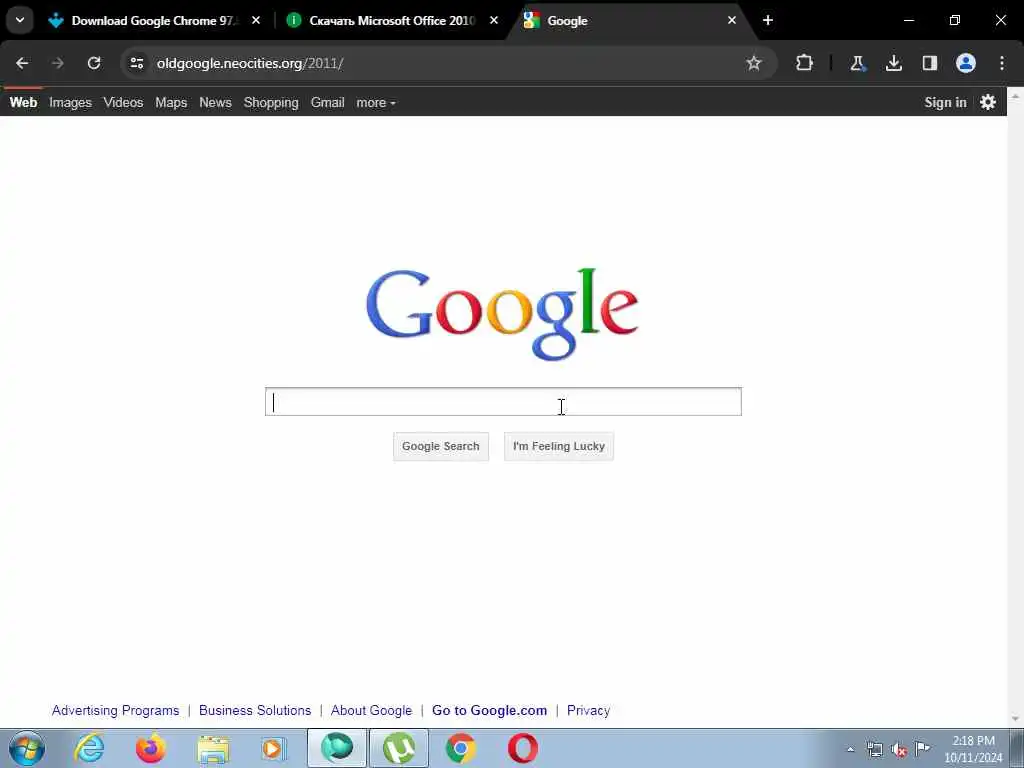1024x768 pixels.
Task: Open About Google link
Action: click(372, 711)
